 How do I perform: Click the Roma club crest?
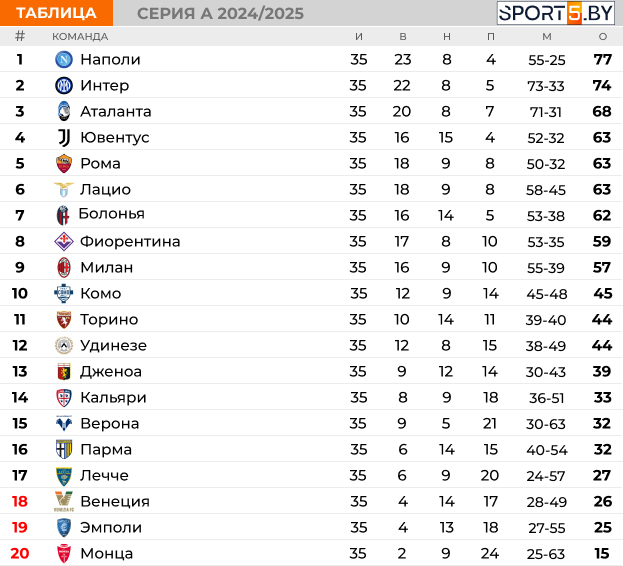pyautogui.click(x=64, y=163)
